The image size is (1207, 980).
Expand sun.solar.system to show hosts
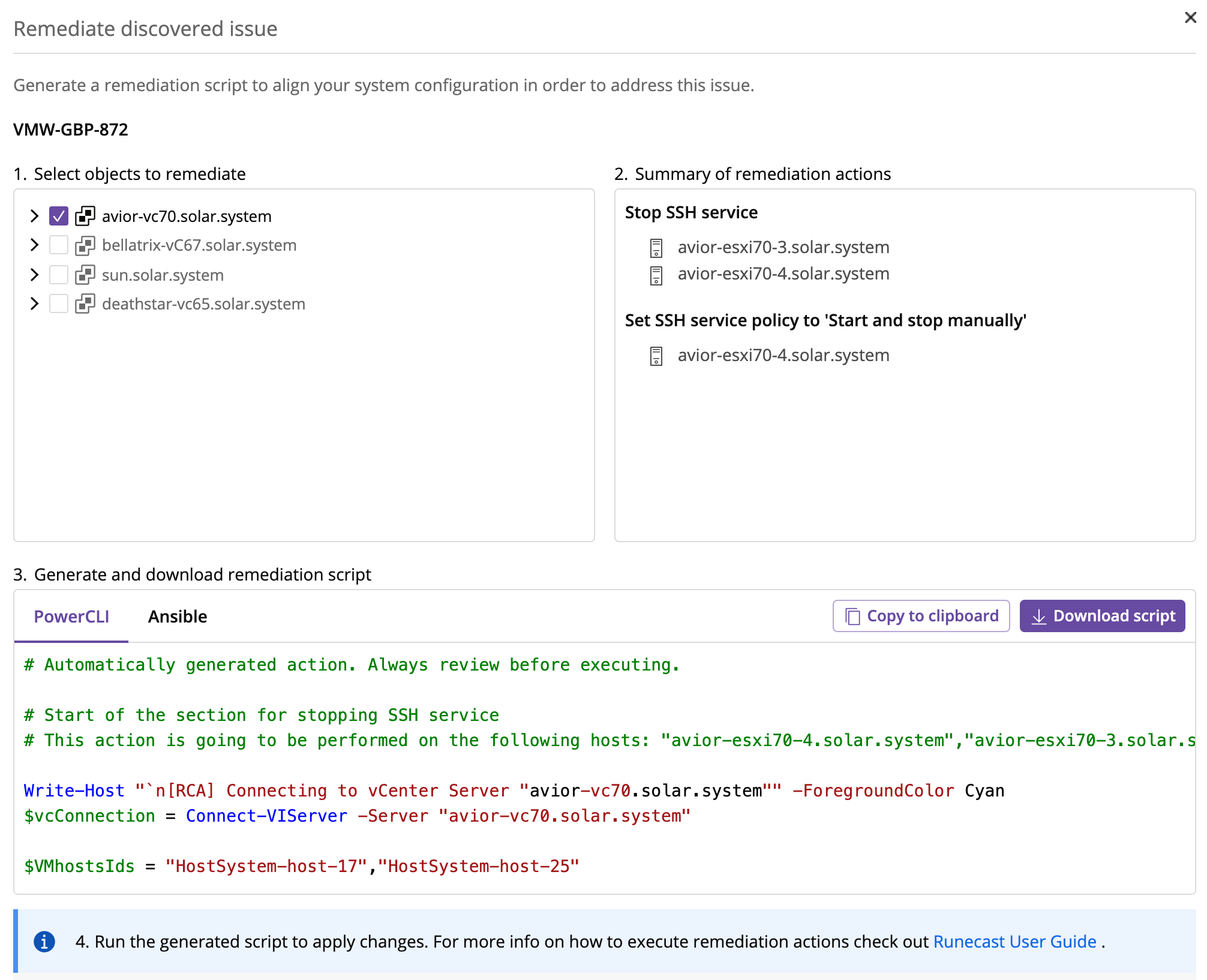(34, 275)
